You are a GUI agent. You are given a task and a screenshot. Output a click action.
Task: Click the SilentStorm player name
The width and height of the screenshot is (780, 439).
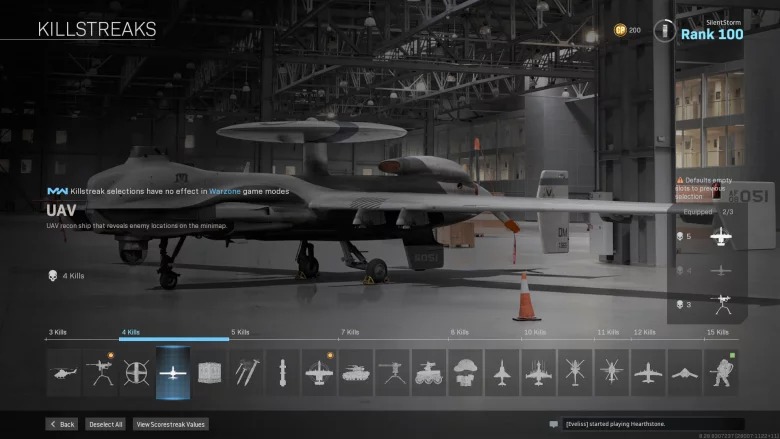723,22
